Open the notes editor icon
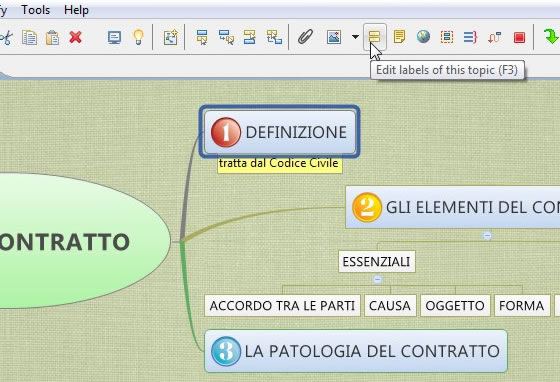The height and width of the screenshot is (382, 560). (x=399, y=36)
